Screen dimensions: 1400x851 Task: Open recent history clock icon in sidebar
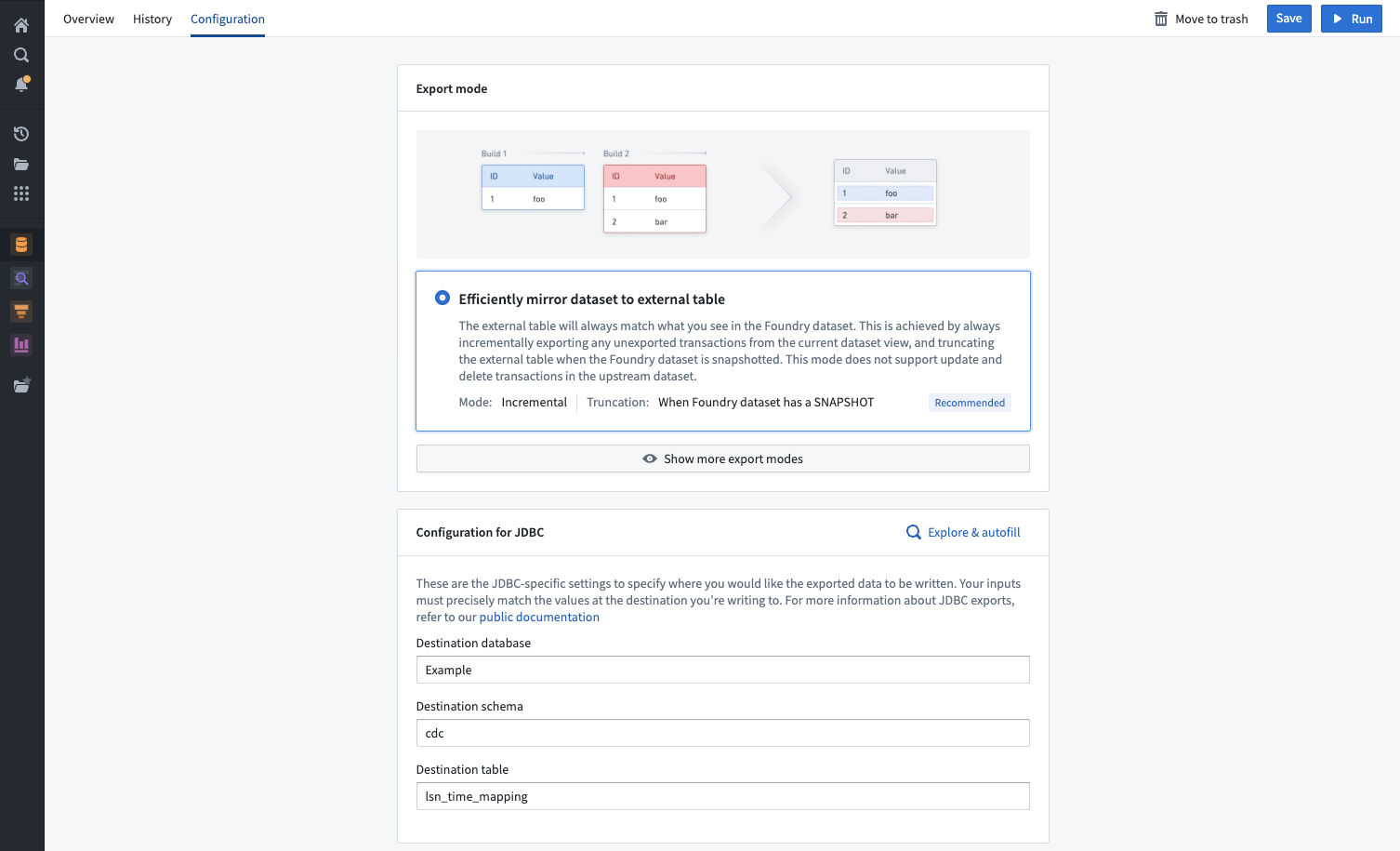click(x=21, y=134)
